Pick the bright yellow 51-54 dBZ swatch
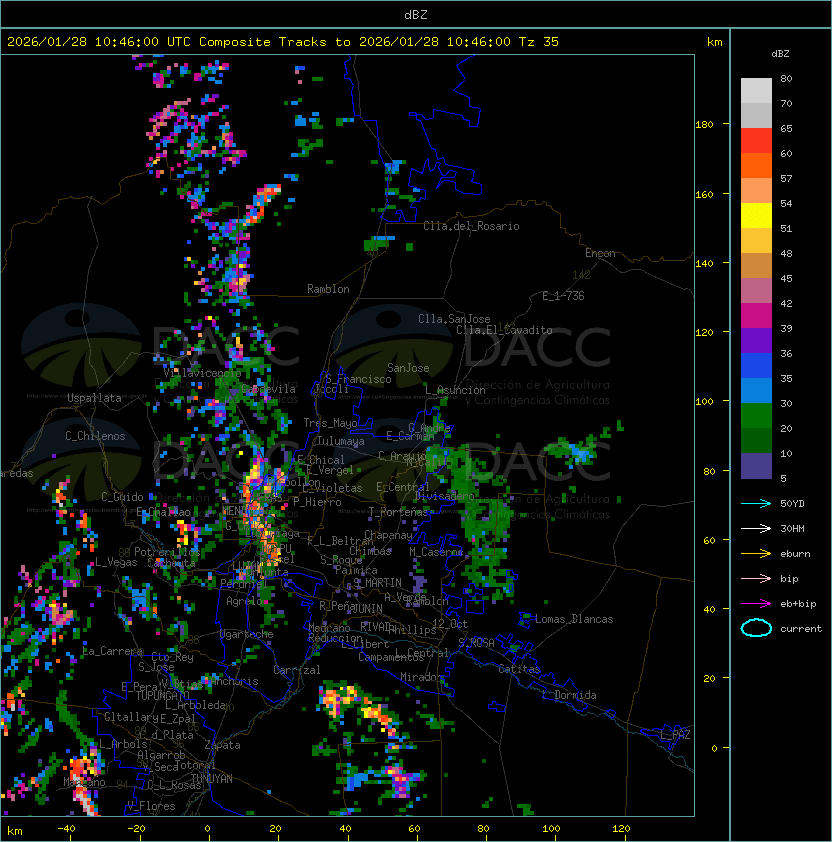Screen dimensions: 832x842 click(756, 215)
